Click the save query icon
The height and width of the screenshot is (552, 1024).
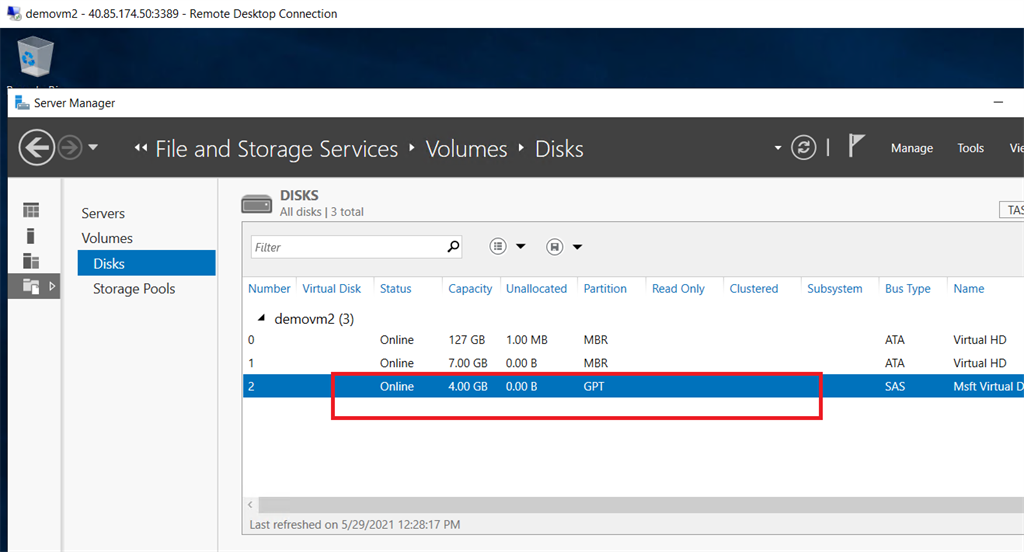pyautogui.click(x=554, y=246)
